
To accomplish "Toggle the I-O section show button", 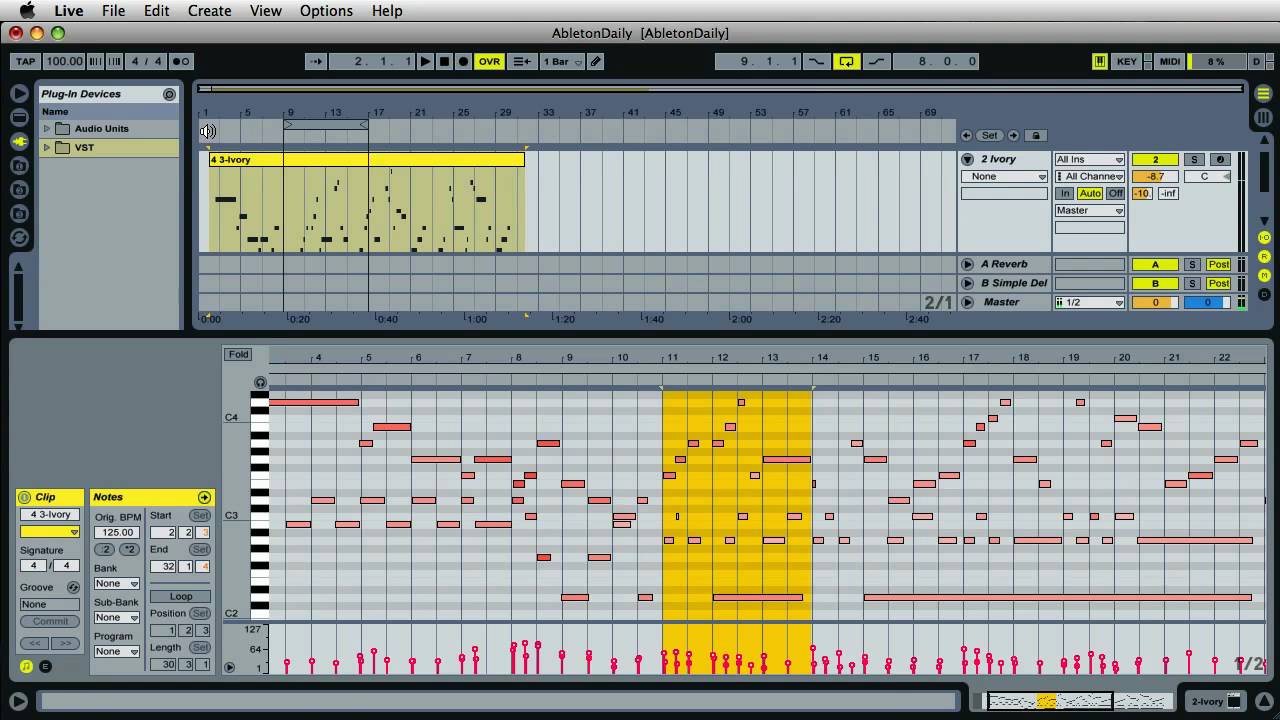I will (1264, 237).
